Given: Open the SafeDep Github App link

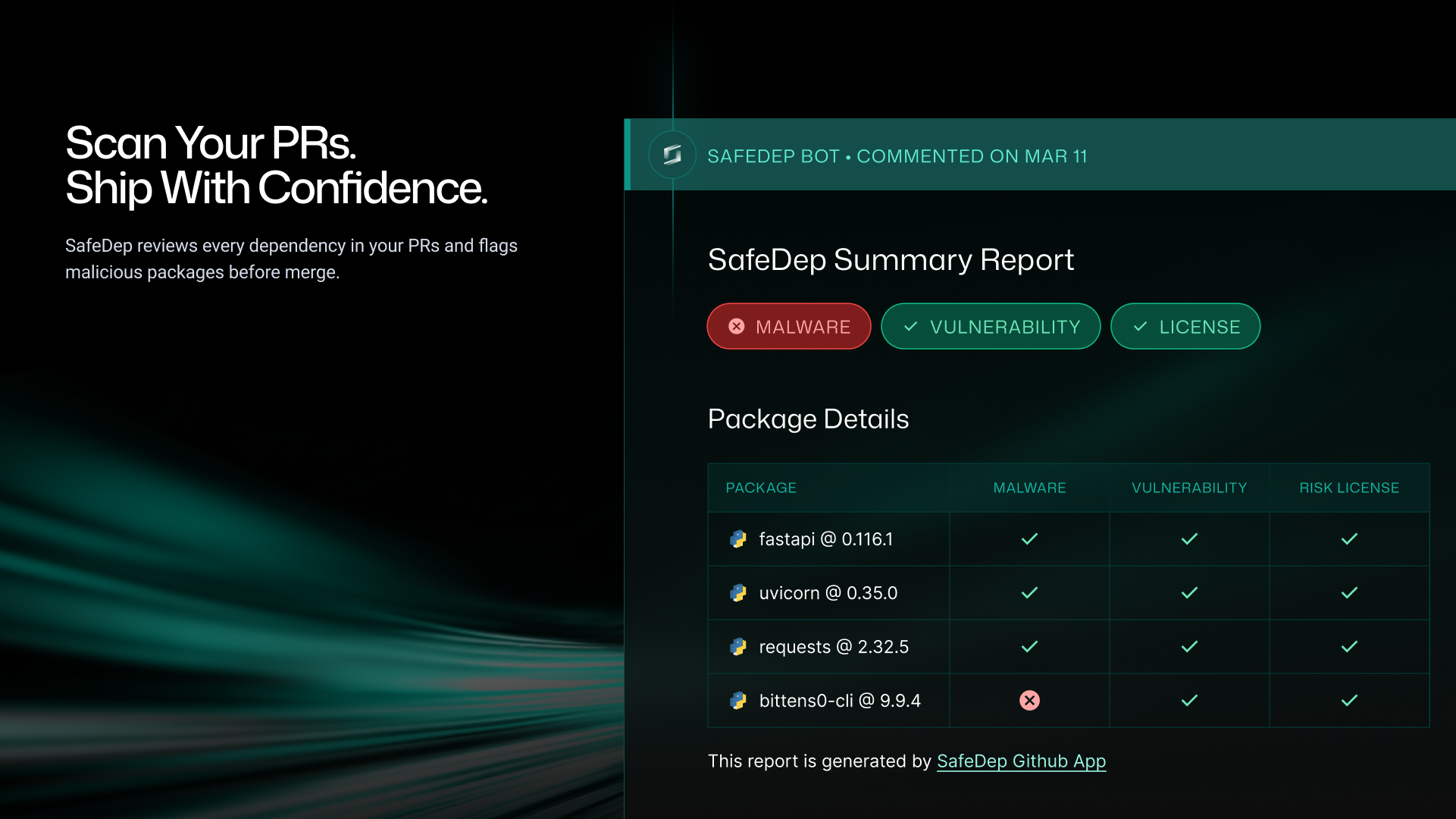Looking at the screenshot, I should pos(1021,761).
